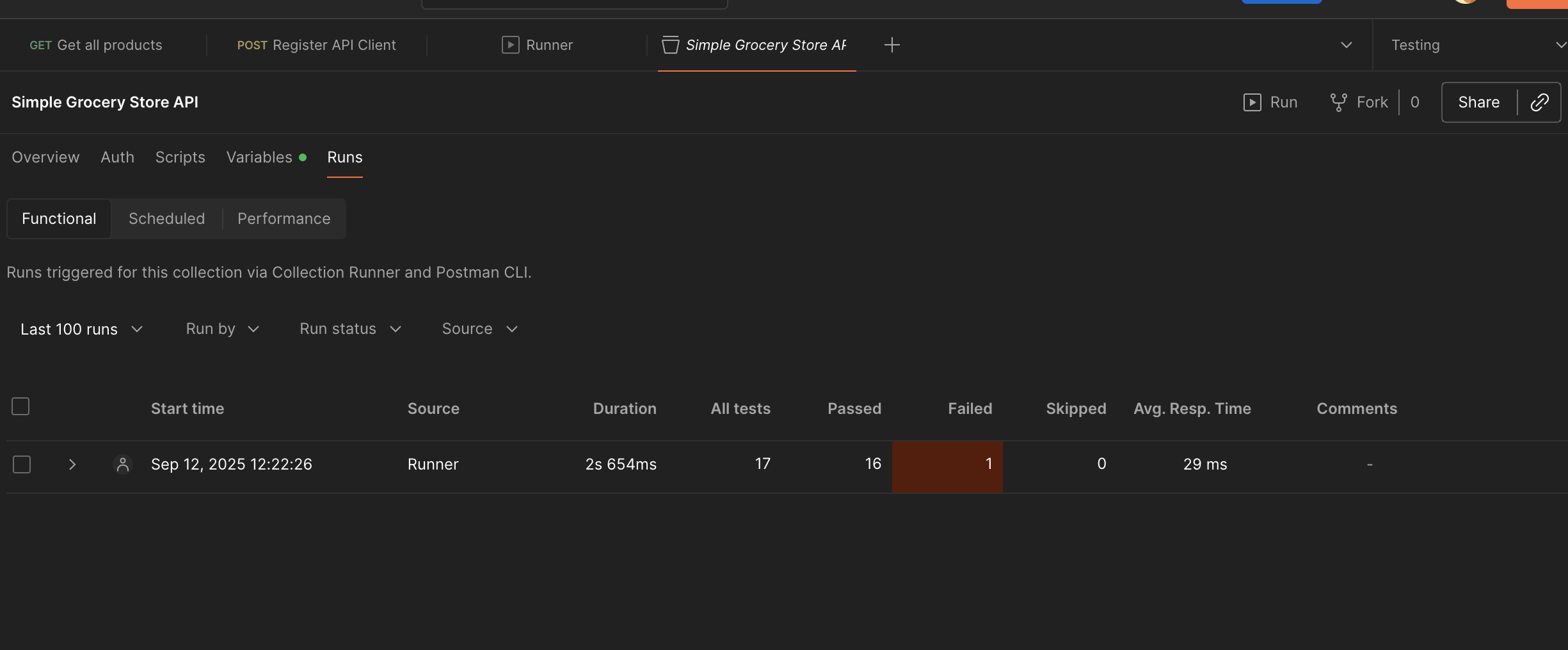Copy link with the chain icon
The width and height of the screenshot is (1568, 650).
coord(1539,102)
